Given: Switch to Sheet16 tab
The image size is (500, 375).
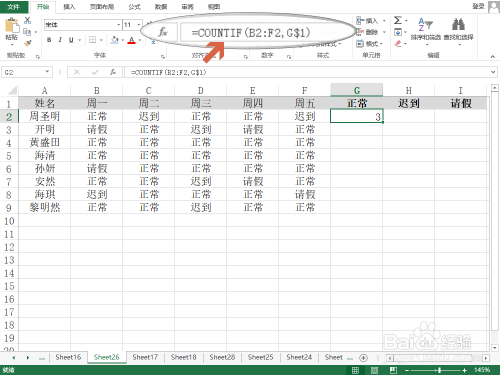Looking at the screenshot, I should pyautogui.click(x=68, y=357).
